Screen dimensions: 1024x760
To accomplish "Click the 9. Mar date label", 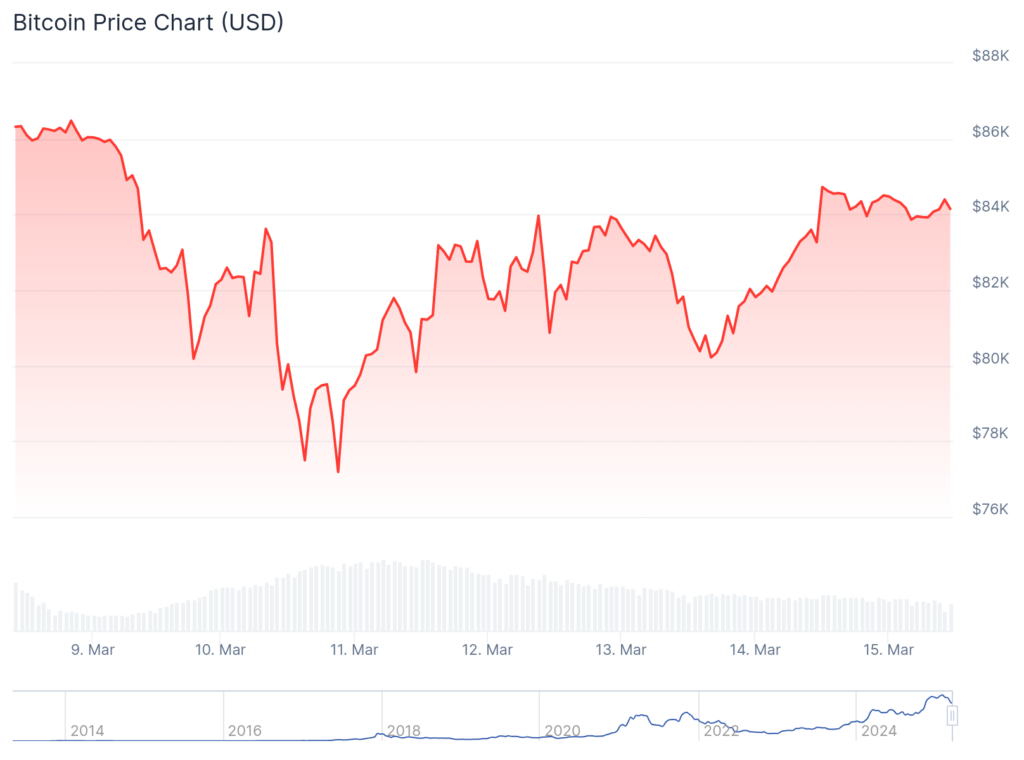I will coord(92,650).
